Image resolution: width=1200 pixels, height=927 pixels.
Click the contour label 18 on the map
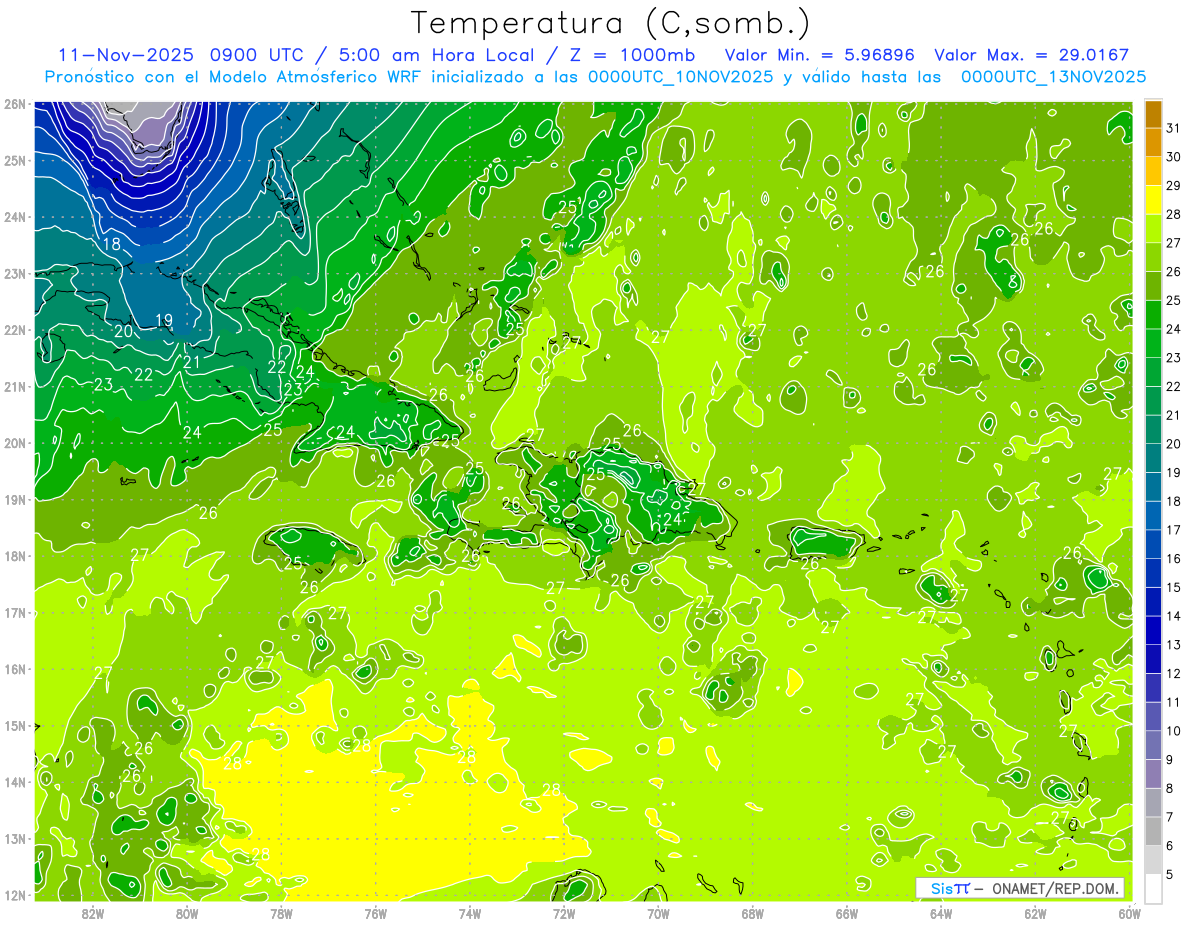[111, 244]
